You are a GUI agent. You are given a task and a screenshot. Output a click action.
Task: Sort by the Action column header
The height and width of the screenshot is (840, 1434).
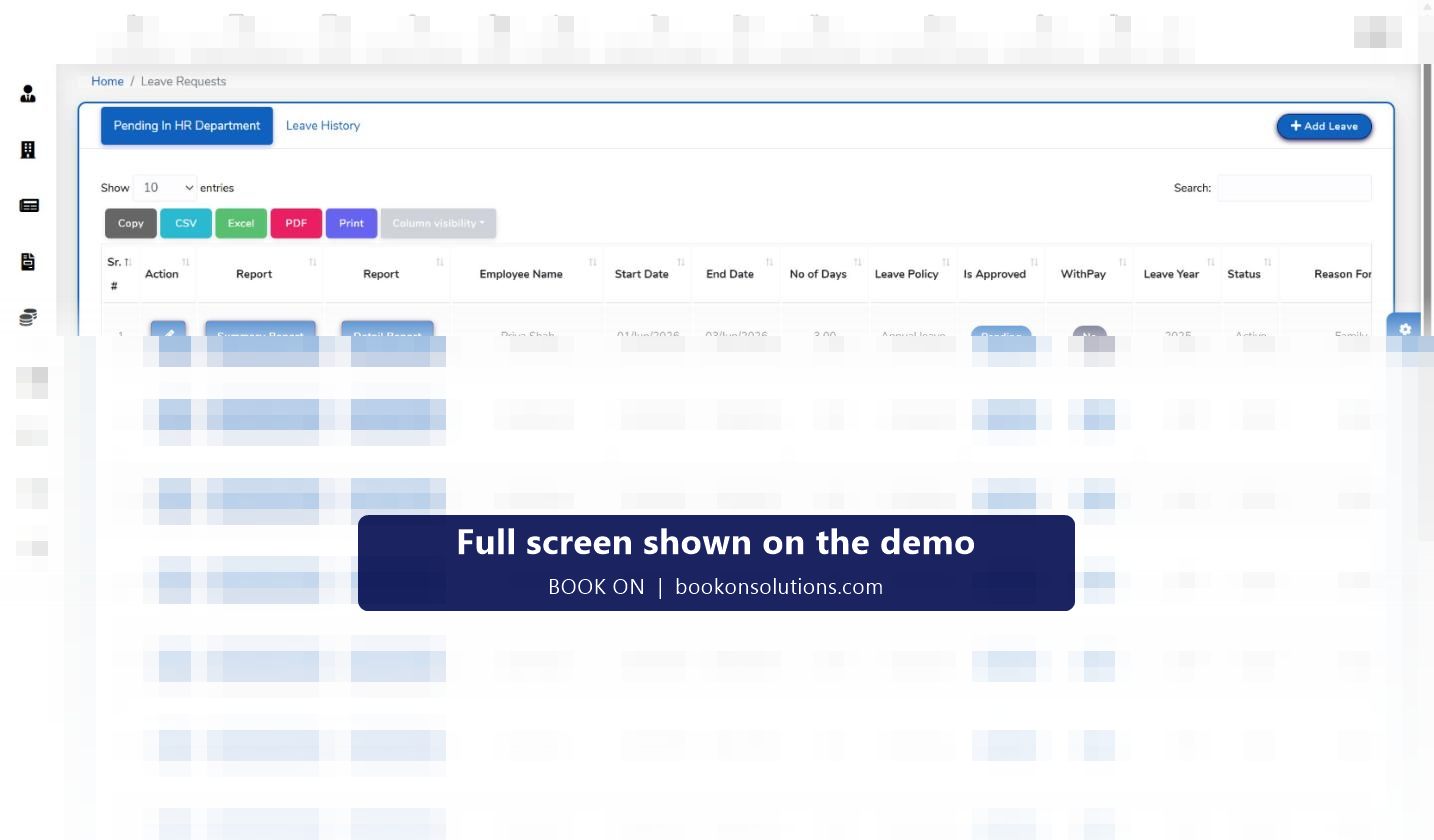[x=167, y=273]
